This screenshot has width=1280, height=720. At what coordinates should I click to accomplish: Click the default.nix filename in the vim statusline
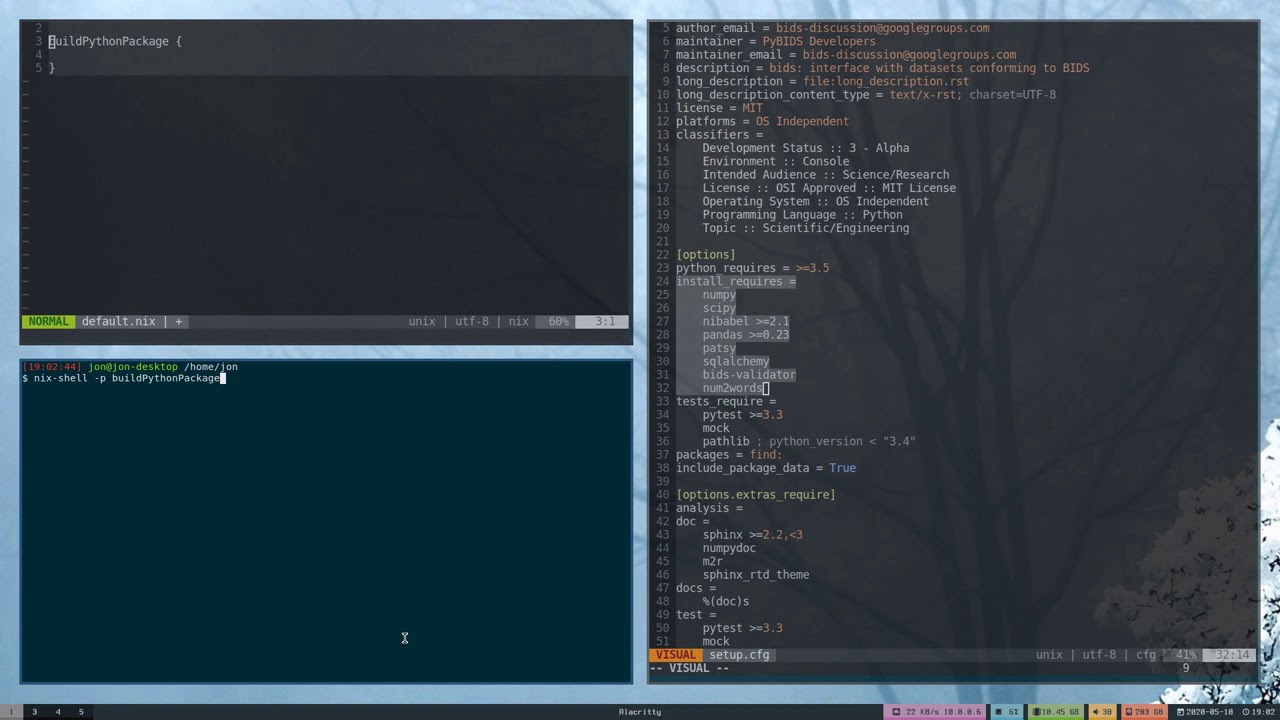118,322
